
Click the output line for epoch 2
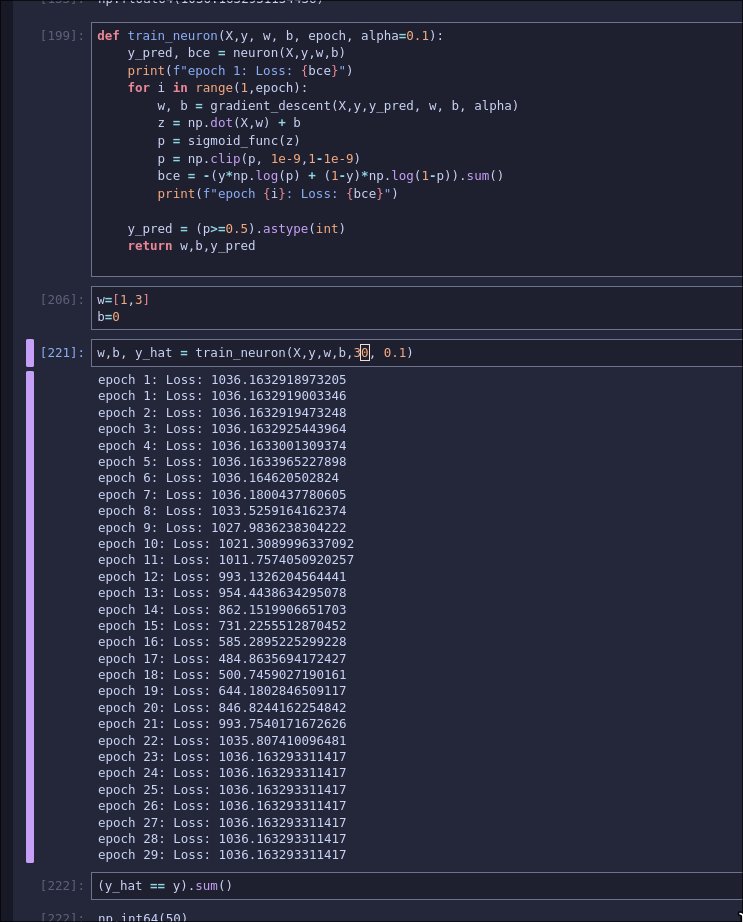tap(222, 413)
